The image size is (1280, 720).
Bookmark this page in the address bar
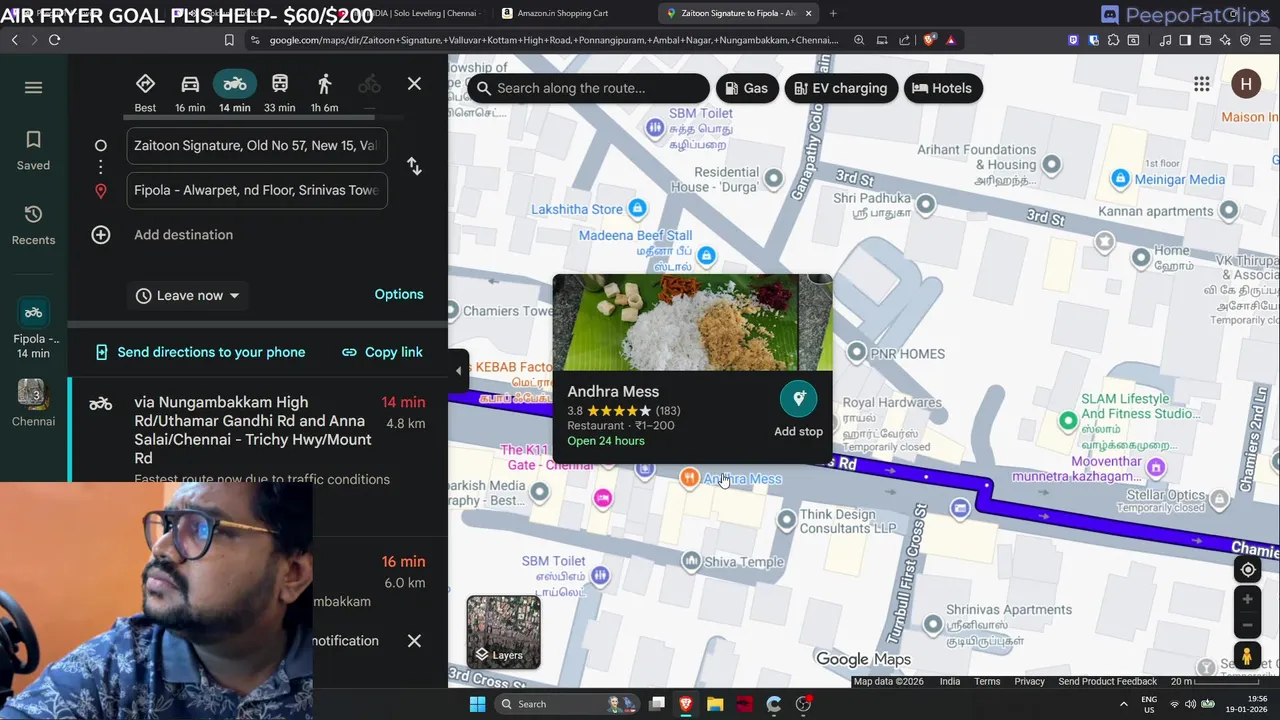(x=229, y=40)
